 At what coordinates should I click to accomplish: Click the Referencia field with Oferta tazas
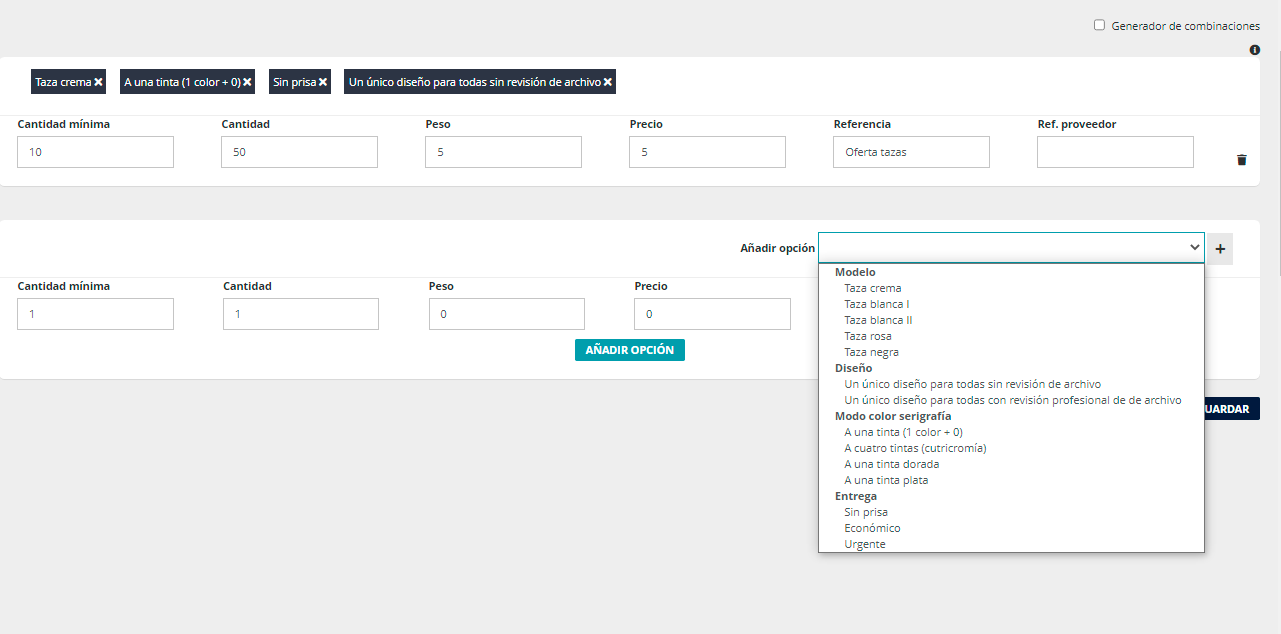(910, 152)
